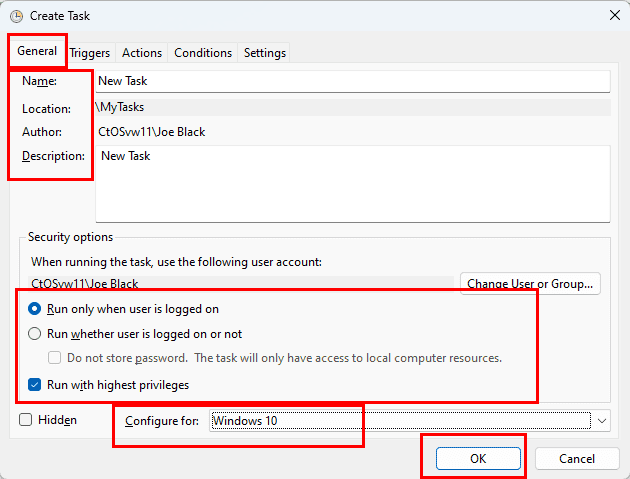Switch to the Conditions tab
This screenshot has width=630, height=479.
pos(203,53)
